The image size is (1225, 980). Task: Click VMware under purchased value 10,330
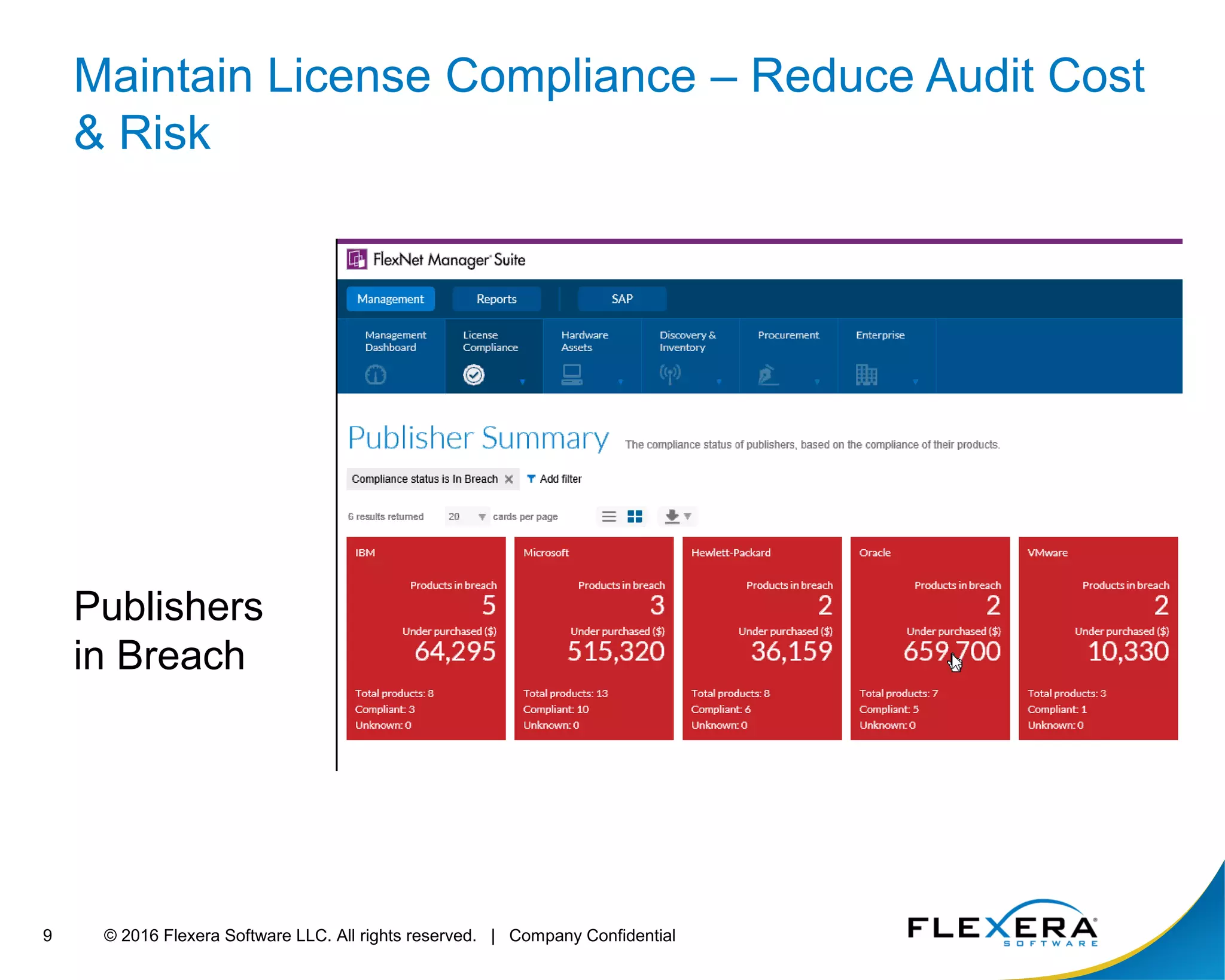click(1128, 651)
